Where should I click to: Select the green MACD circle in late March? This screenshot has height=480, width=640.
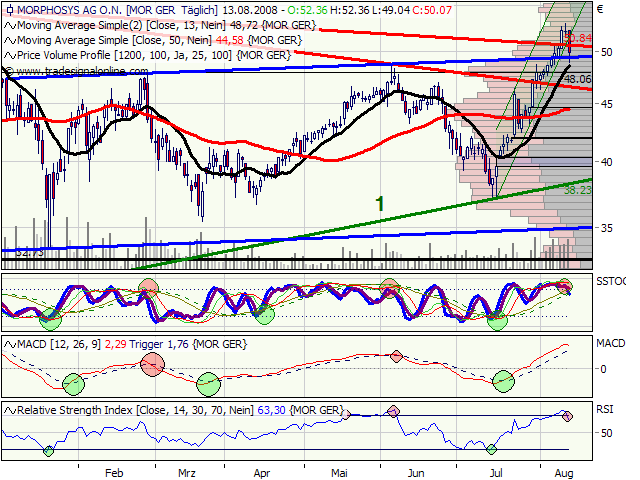point(209,384)
